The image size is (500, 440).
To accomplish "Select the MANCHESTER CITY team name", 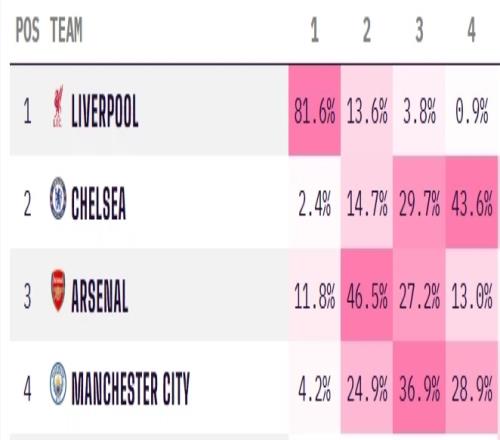I will tap(130, 388).
